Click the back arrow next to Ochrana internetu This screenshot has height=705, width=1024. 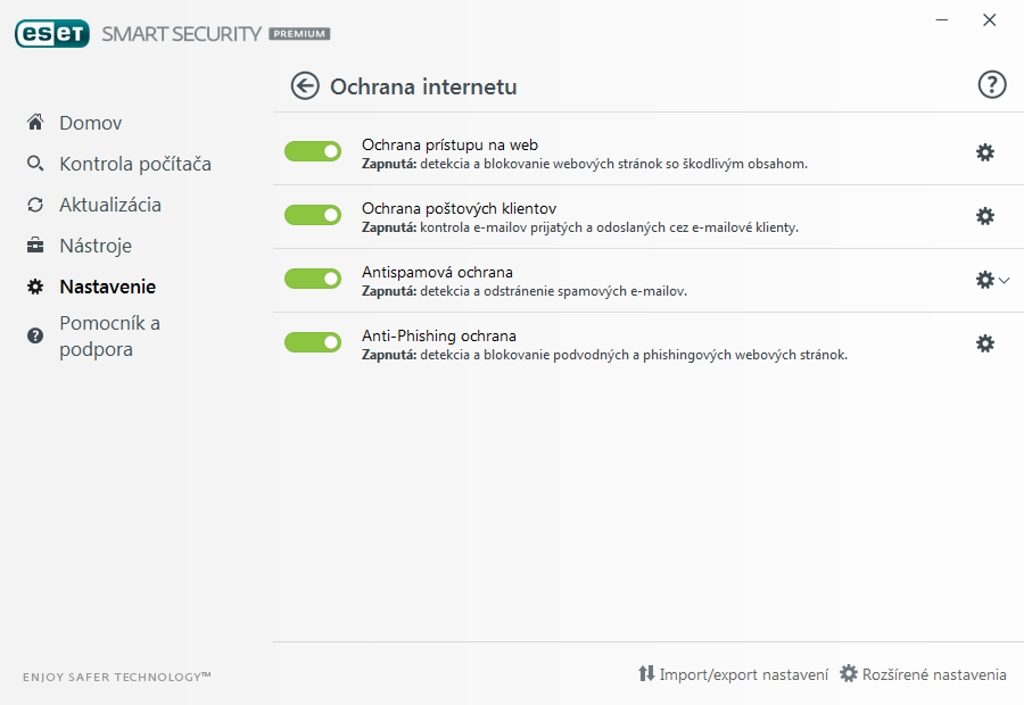305,86
